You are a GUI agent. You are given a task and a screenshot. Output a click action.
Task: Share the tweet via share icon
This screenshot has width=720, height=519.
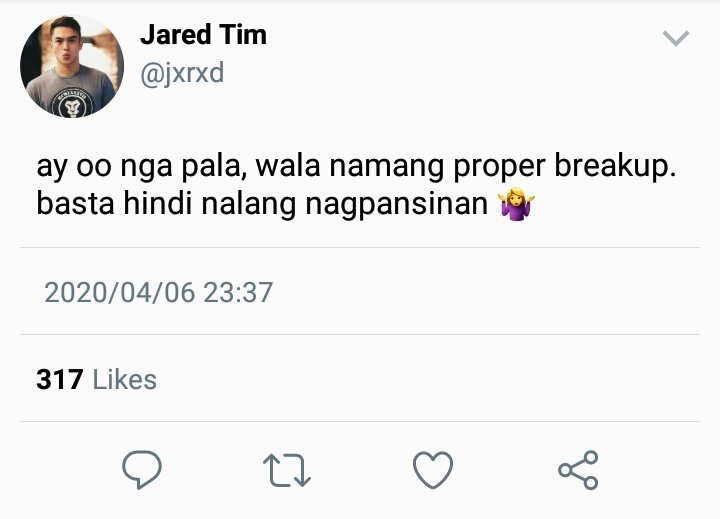(x=578, y=470)
